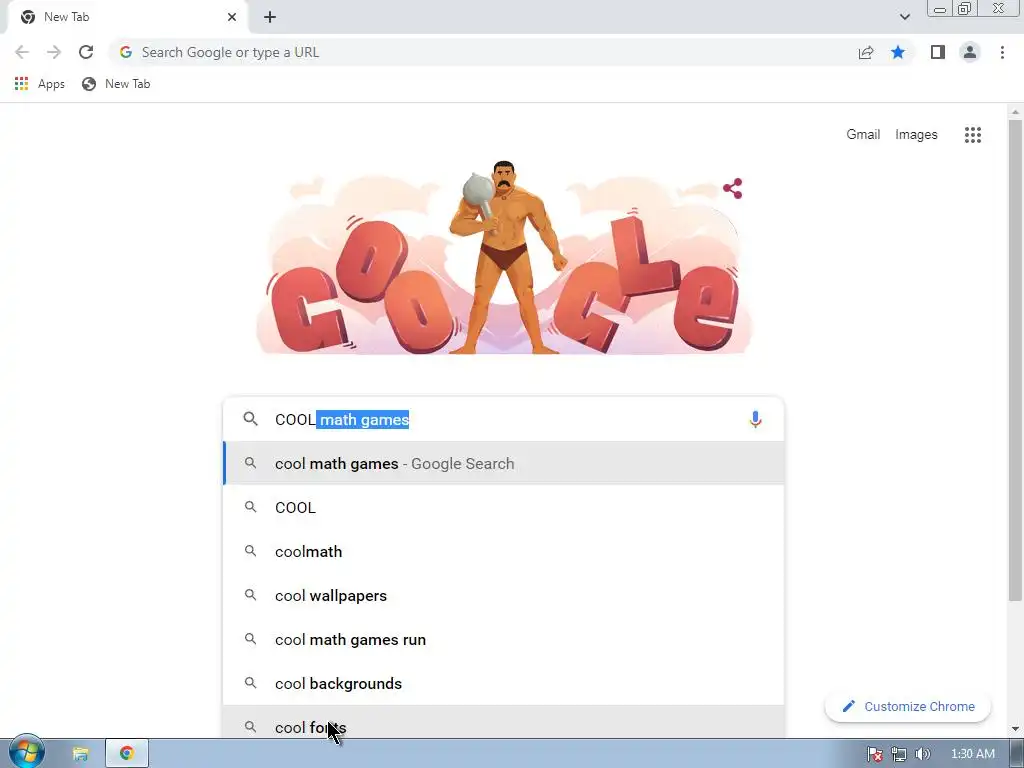Click the wrestler Google doodle
The height and width of the screenshot is (768, 1024).
[504, 258]
